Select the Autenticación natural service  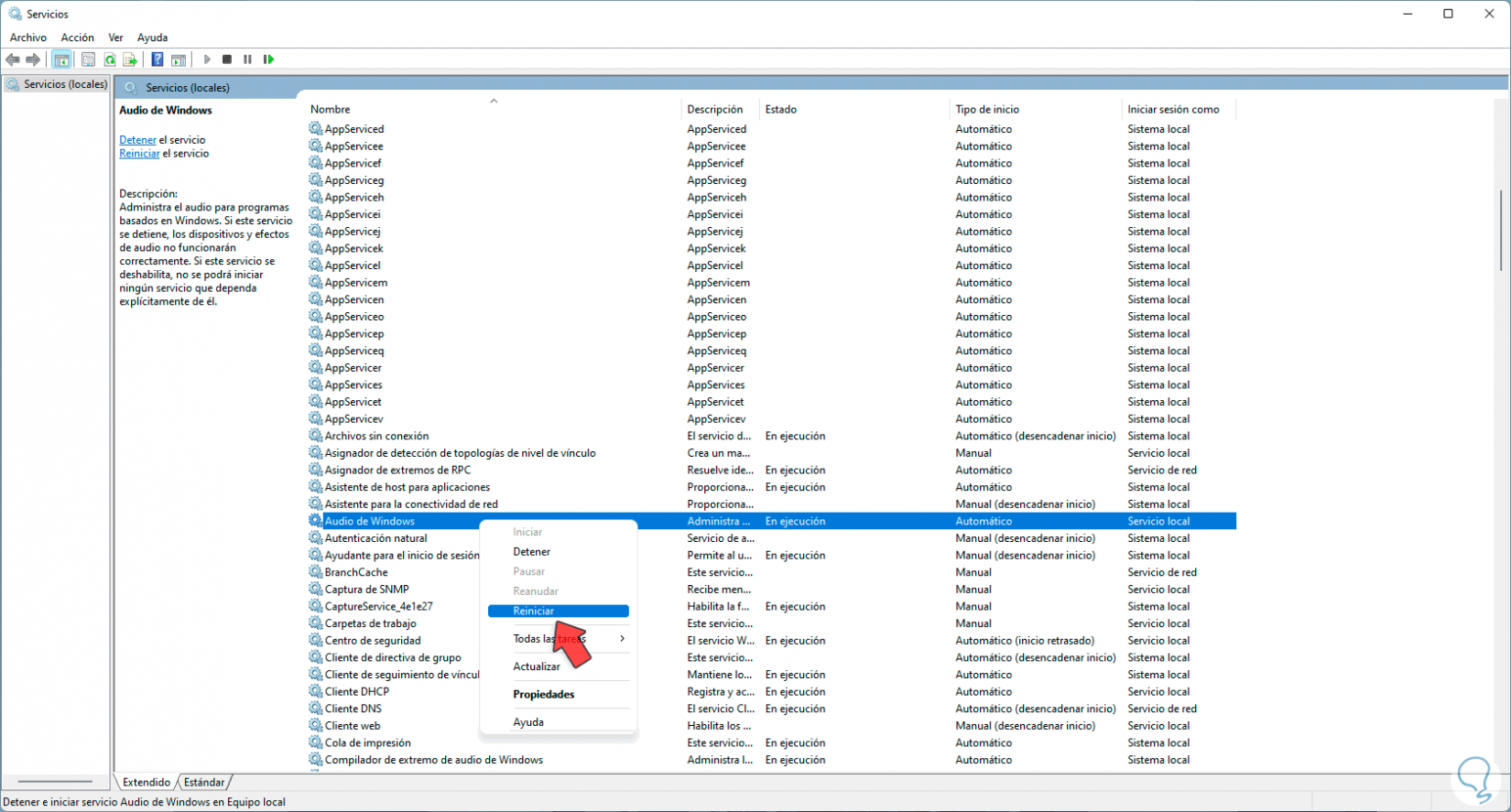(x=375, y=538)
